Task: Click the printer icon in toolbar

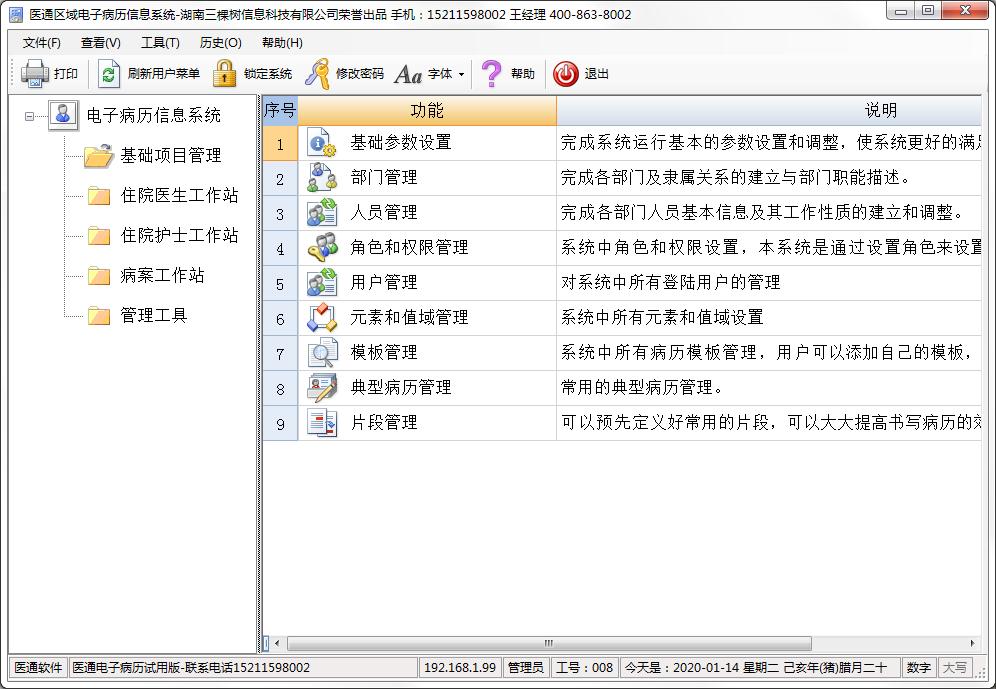Action: tap(34, 74)
